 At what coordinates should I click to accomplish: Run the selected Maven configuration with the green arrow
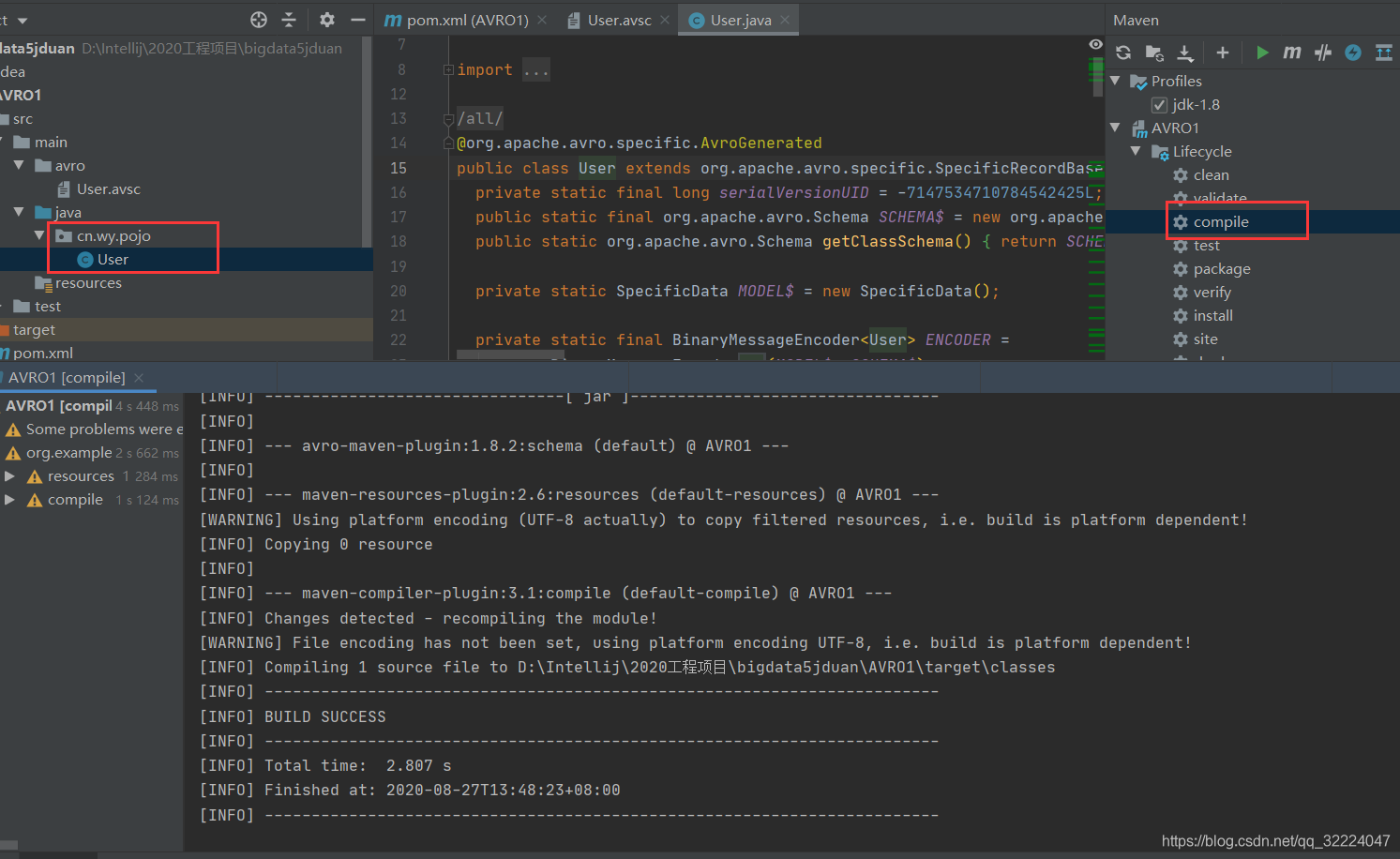tap(1261, 53)
